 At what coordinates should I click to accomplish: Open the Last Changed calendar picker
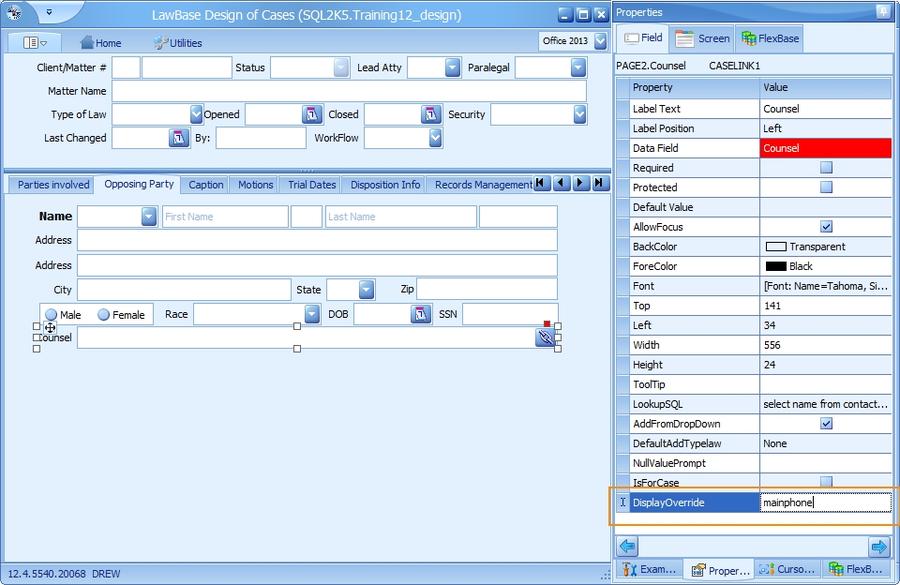pyautogui.click(x=179, y=138)
